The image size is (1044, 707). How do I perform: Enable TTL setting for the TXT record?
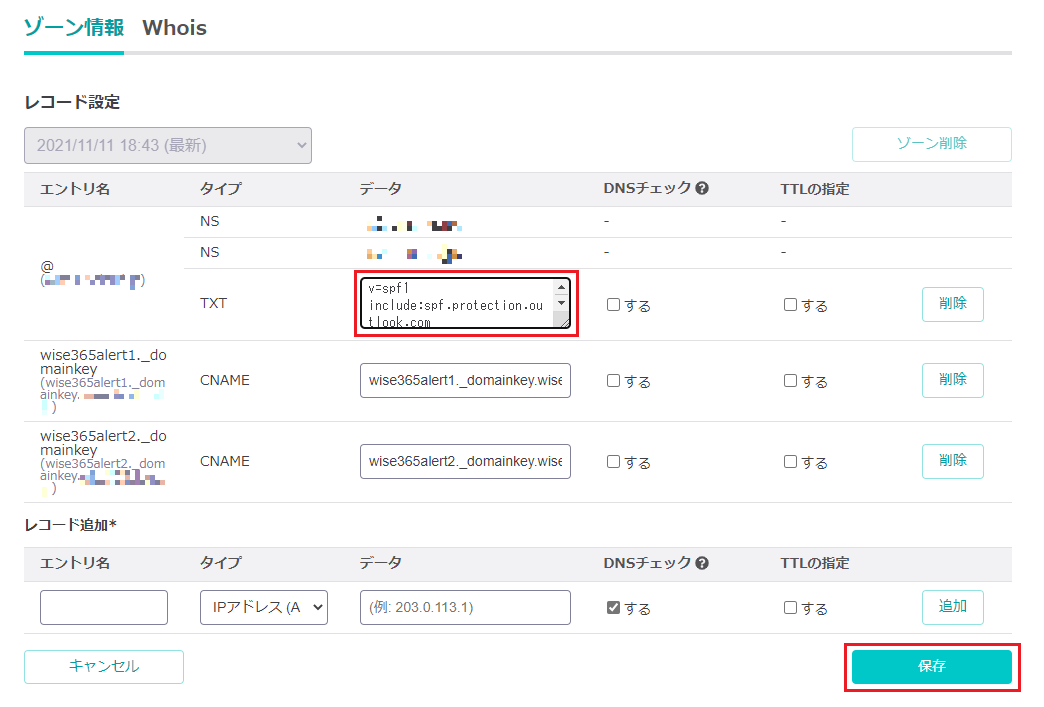tap(791, 305)
